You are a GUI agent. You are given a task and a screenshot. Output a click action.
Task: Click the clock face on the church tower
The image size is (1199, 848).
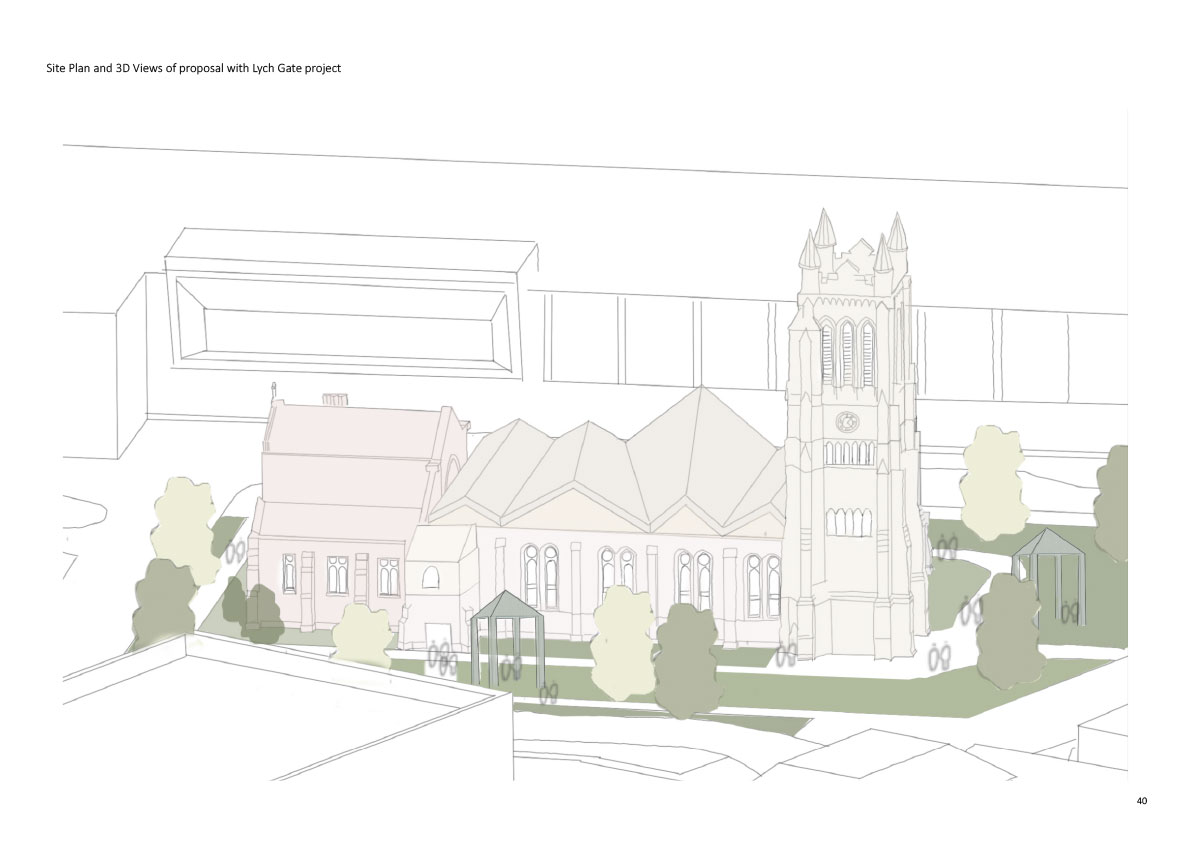pos(846,422)
